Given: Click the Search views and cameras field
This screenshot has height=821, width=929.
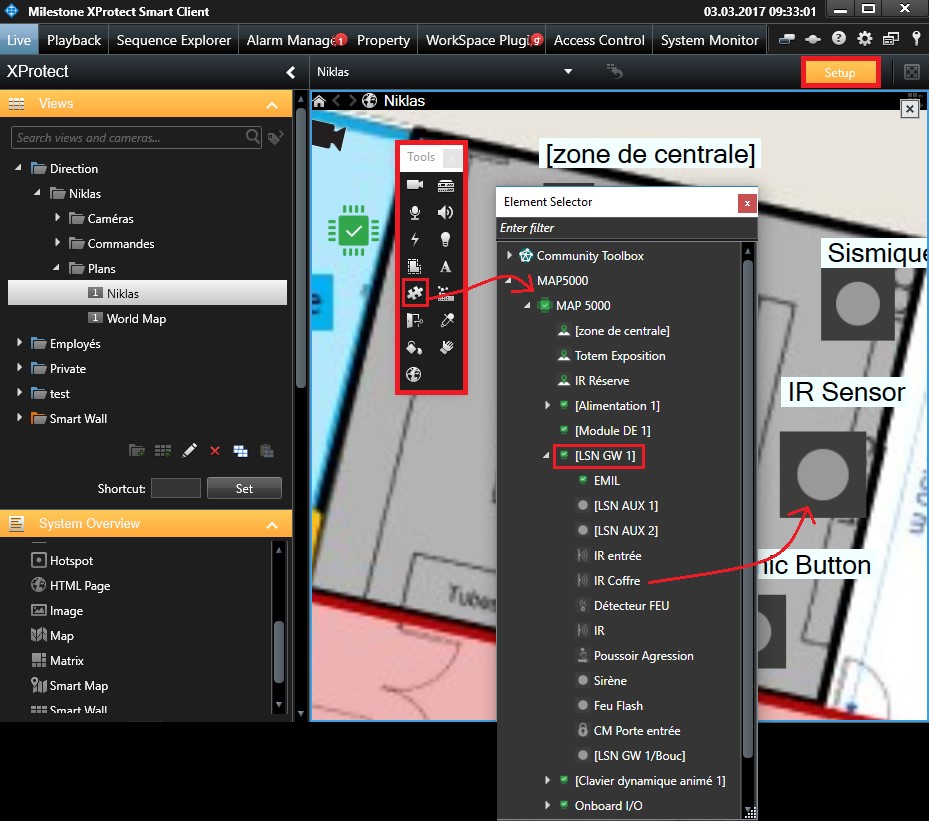Looking at the screenshot, I should [128, 138].
